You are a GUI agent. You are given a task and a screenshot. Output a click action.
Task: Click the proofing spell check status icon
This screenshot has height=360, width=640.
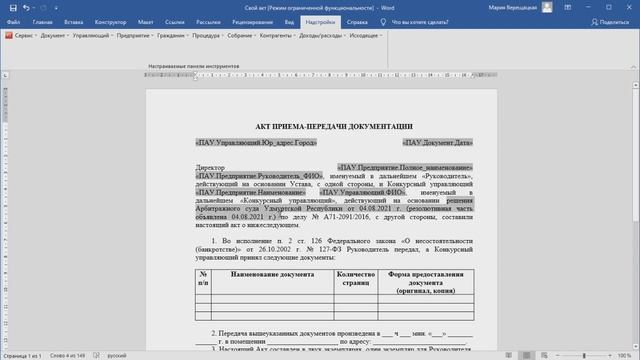[x=96, y=356]
